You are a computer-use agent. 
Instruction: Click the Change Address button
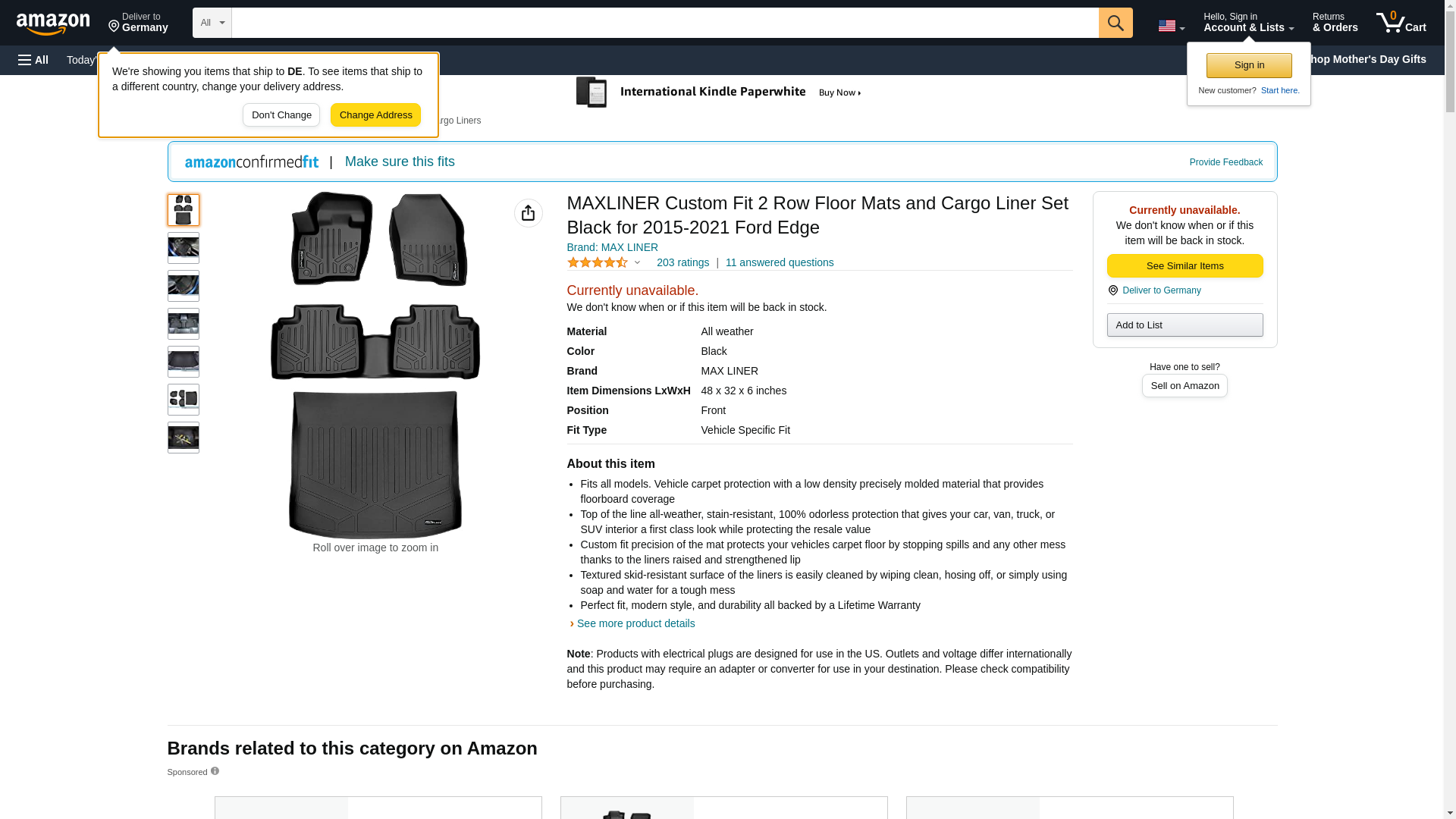375,115
